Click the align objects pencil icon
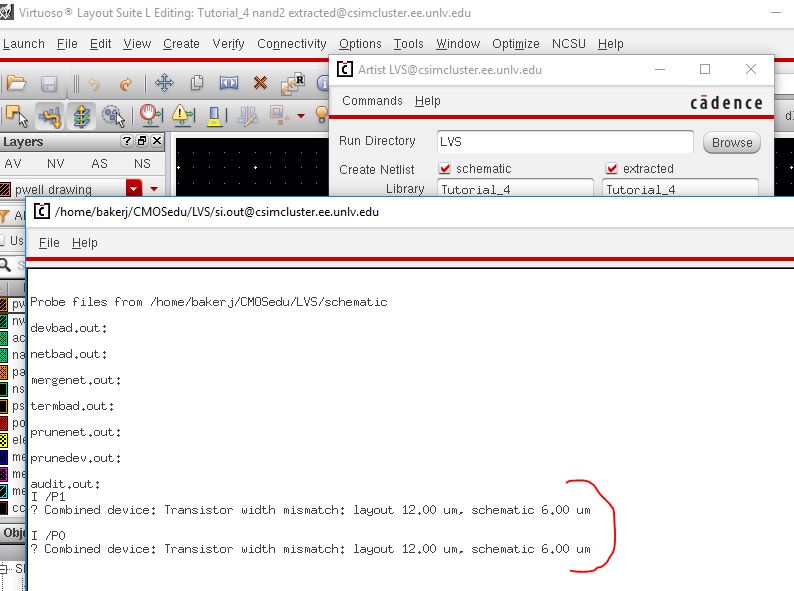 pos(248,116)
